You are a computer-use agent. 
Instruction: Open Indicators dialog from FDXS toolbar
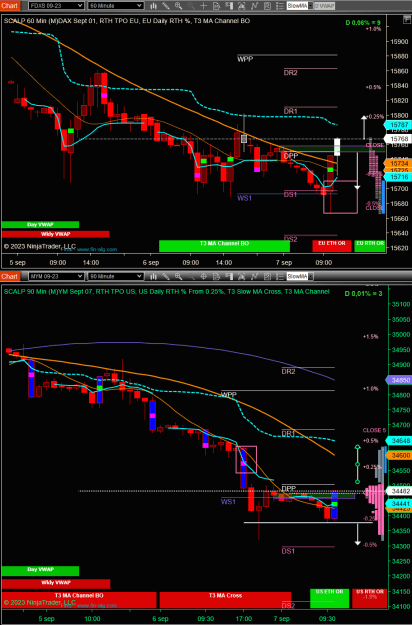(254, 6)
